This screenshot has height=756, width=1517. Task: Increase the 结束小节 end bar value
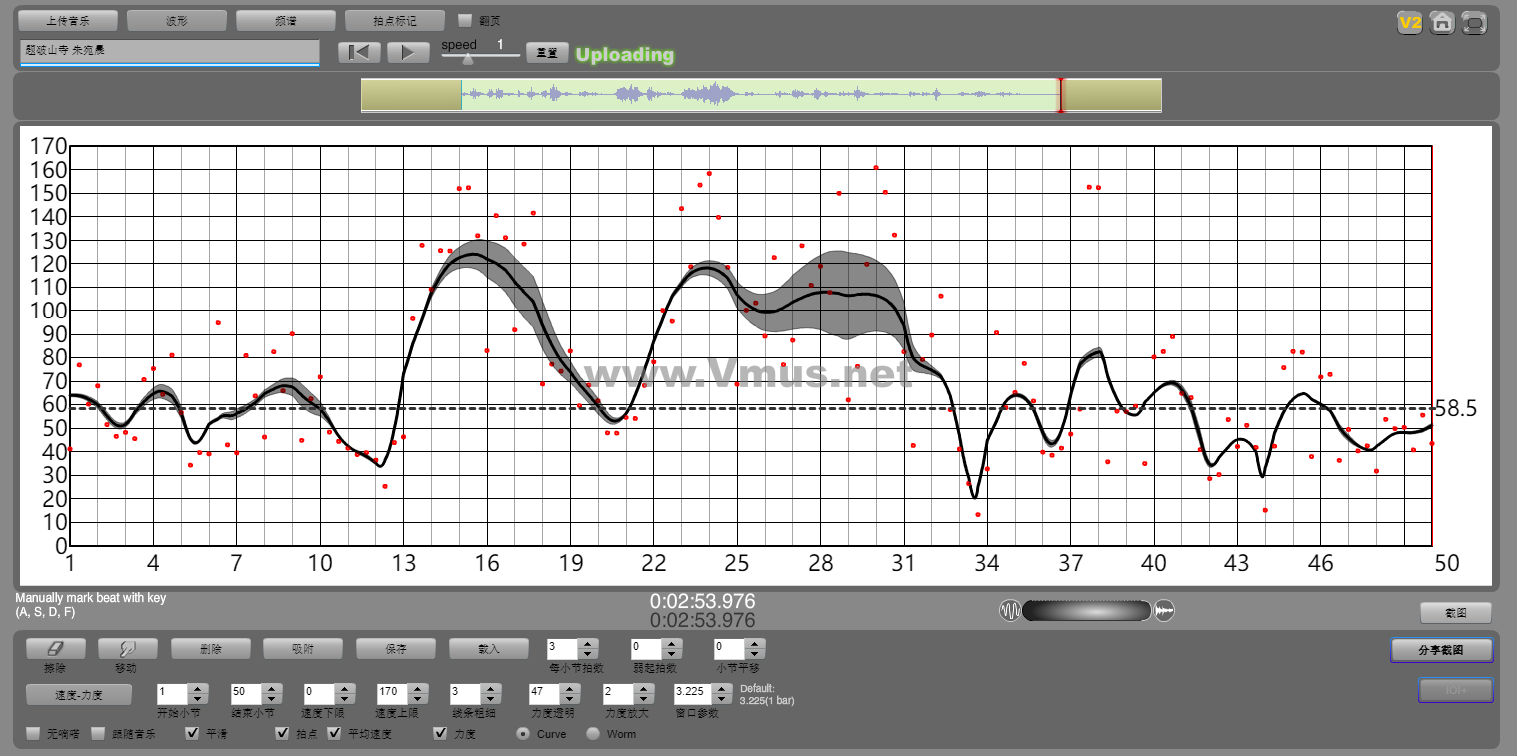[270, 688]
